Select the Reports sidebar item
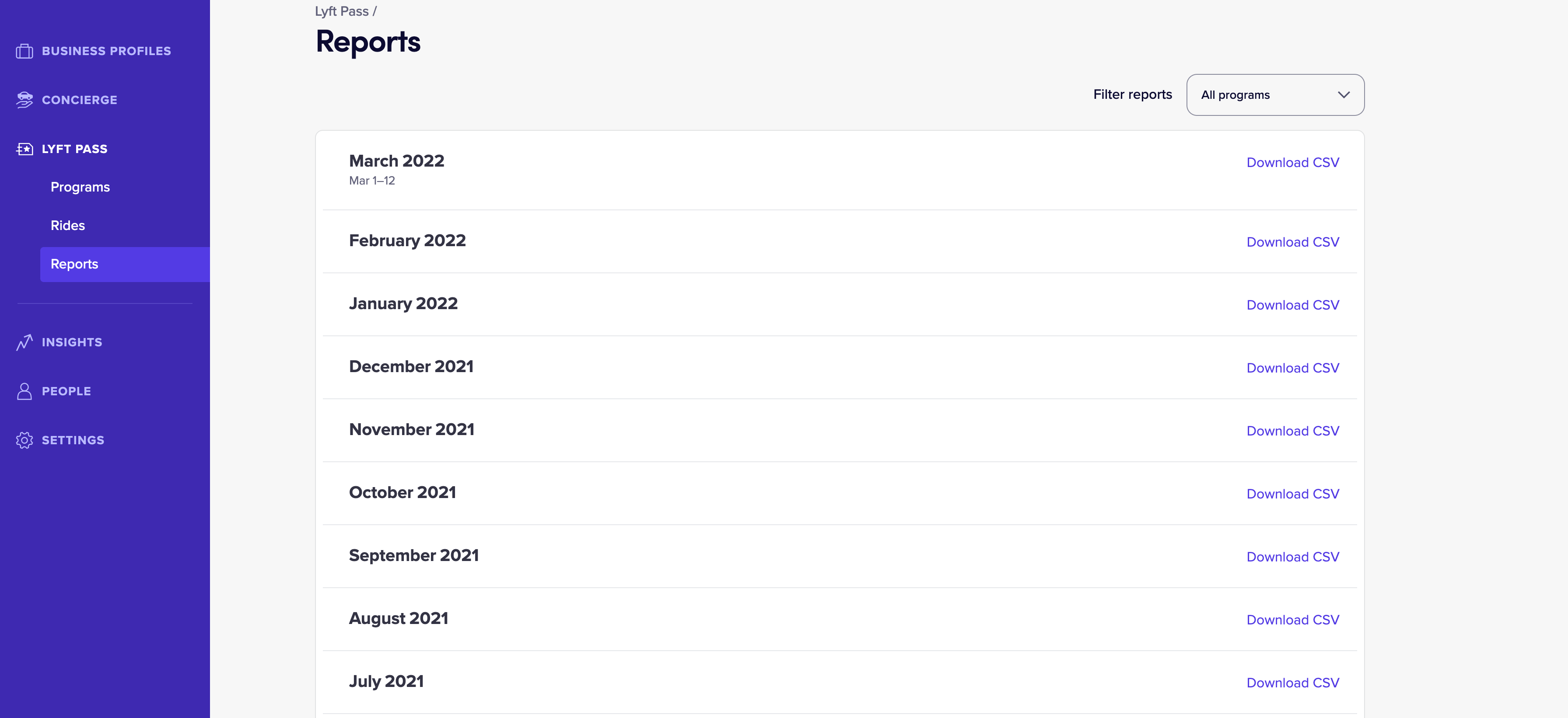The image size is (1568, 718). click(74, 264)
